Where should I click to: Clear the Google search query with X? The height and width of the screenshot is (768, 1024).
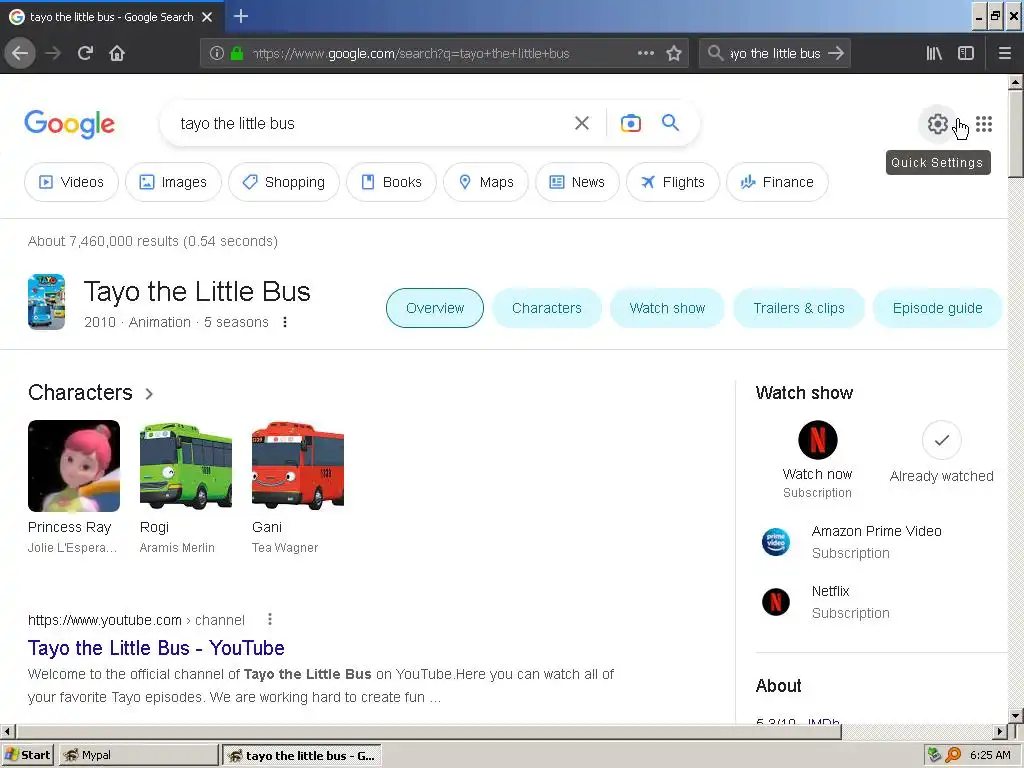(x=581, y=123)
